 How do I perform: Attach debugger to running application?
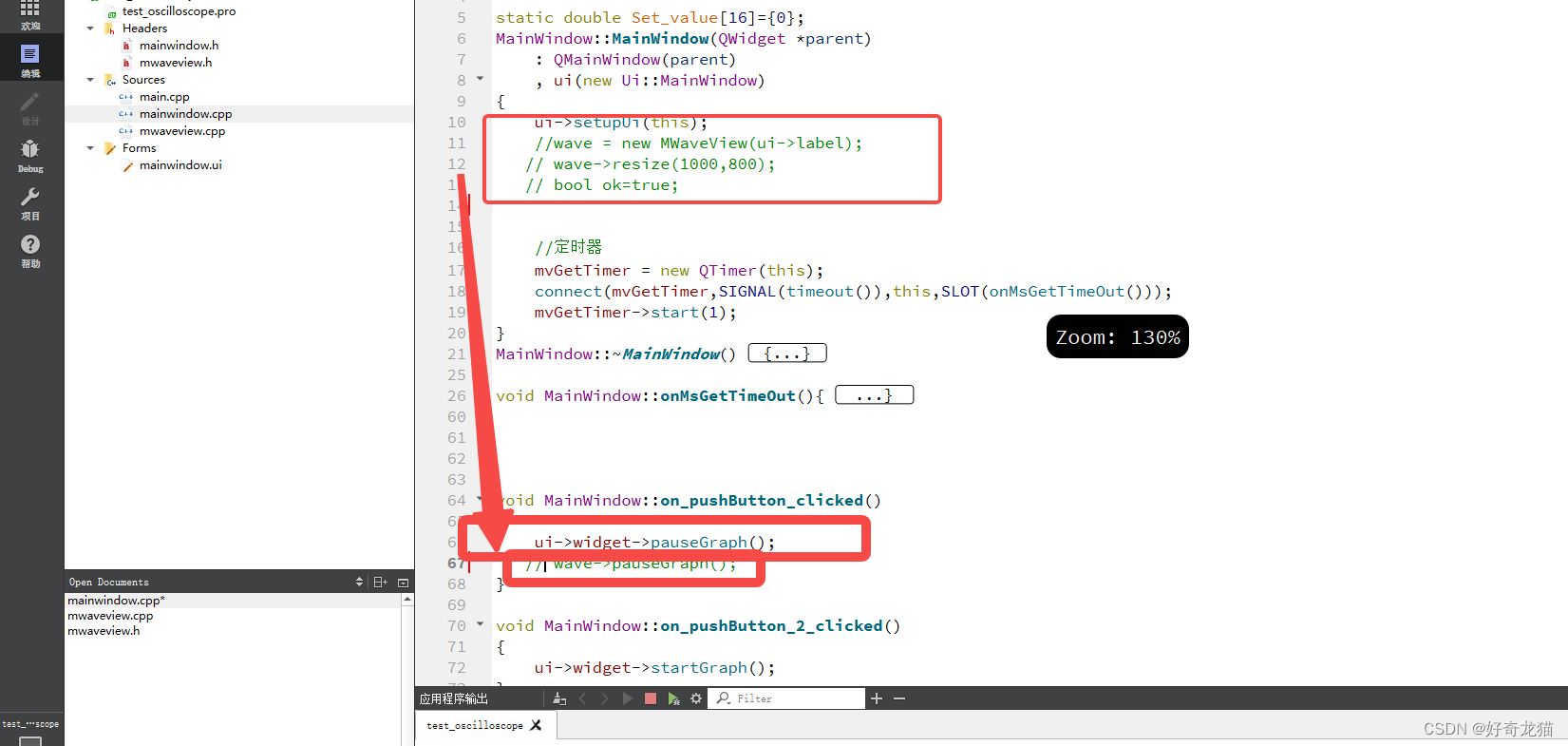click(x=673, y=698)
